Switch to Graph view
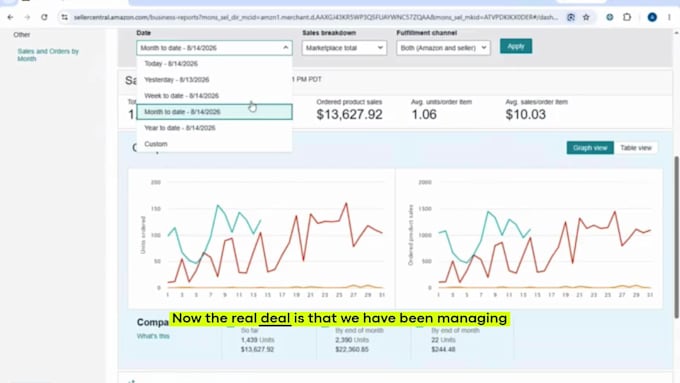This screenshot has width=680, height=383. 590,148
